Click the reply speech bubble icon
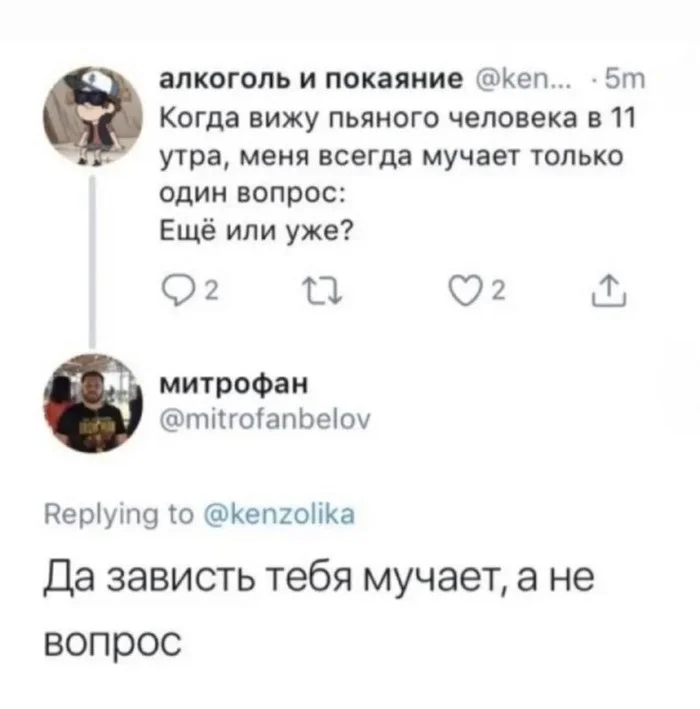This screenshot has width=700, height=709. [174, 293]
